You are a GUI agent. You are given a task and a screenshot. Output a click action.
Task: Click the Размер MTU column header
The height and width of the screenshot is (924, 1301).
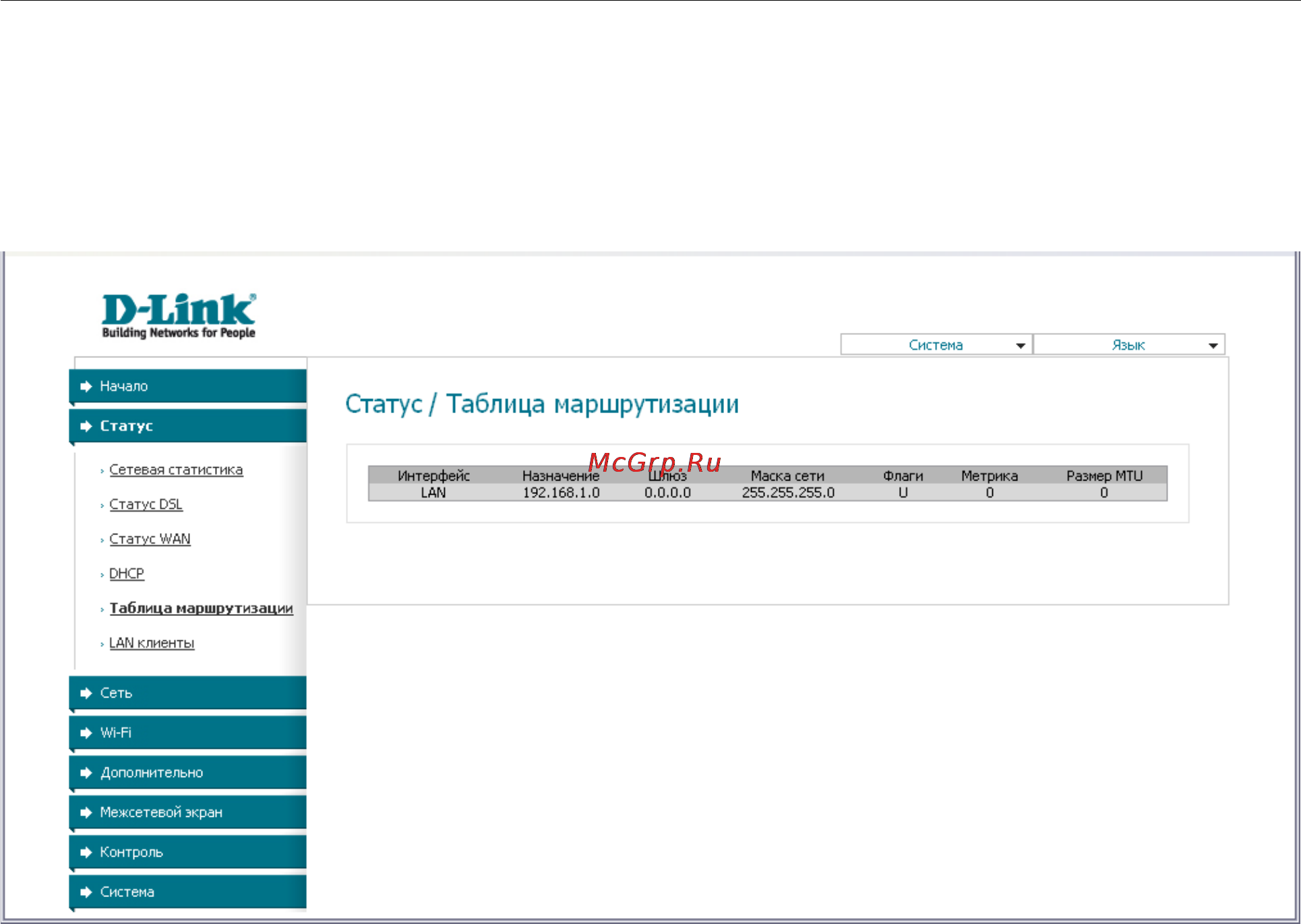(x=1104, y=475)
